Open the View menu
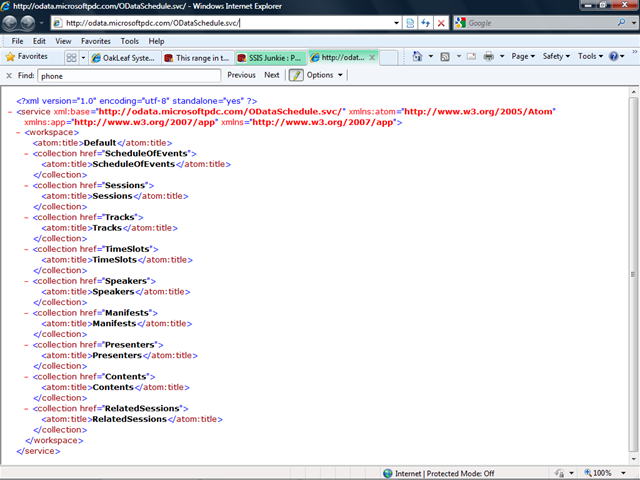This screenshot has width=640, height=480. [63, 41]
